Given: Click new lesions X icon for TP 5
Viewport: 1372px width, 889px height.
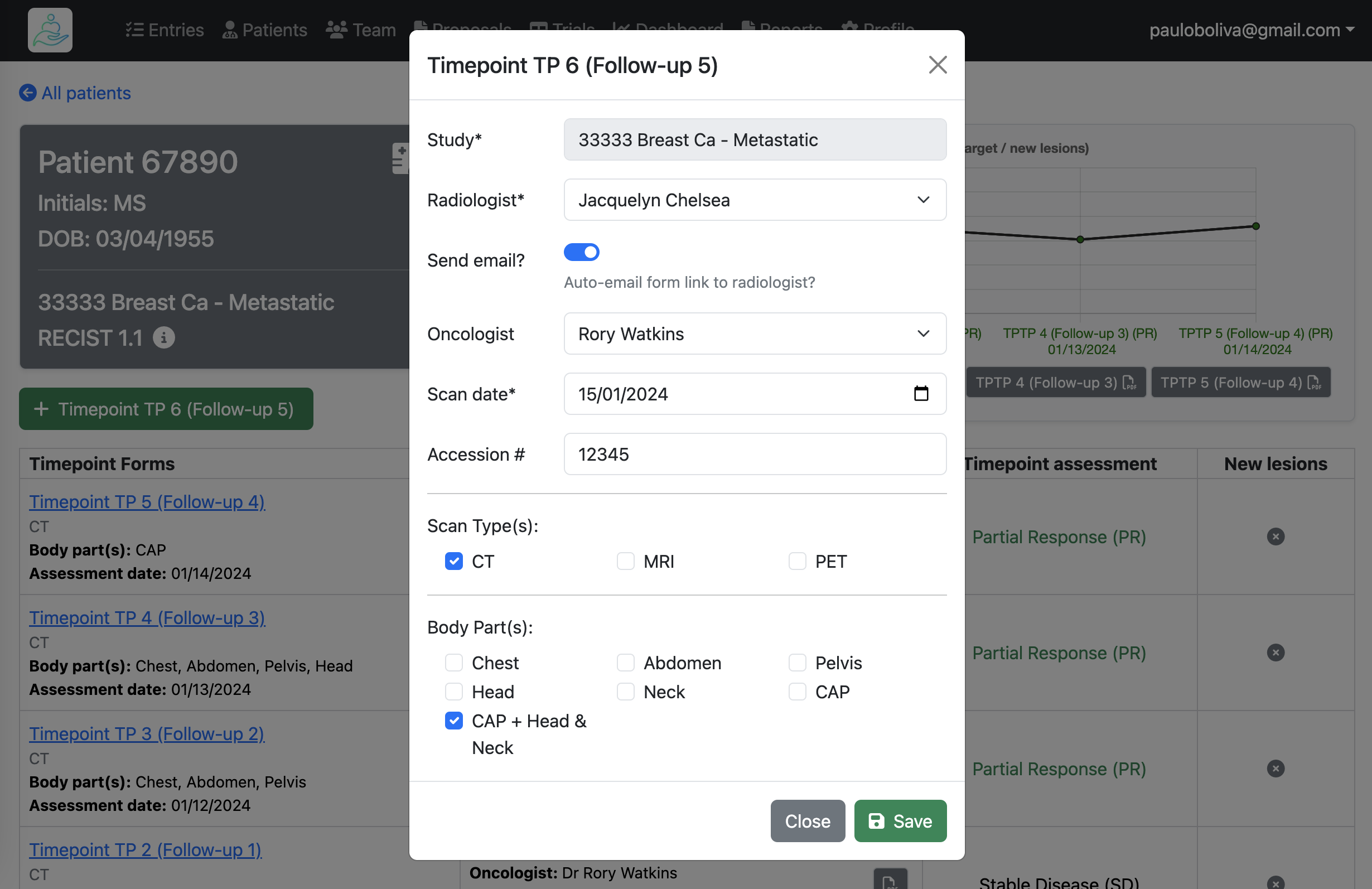Looking at the screenshot, I should (1275, 537).
